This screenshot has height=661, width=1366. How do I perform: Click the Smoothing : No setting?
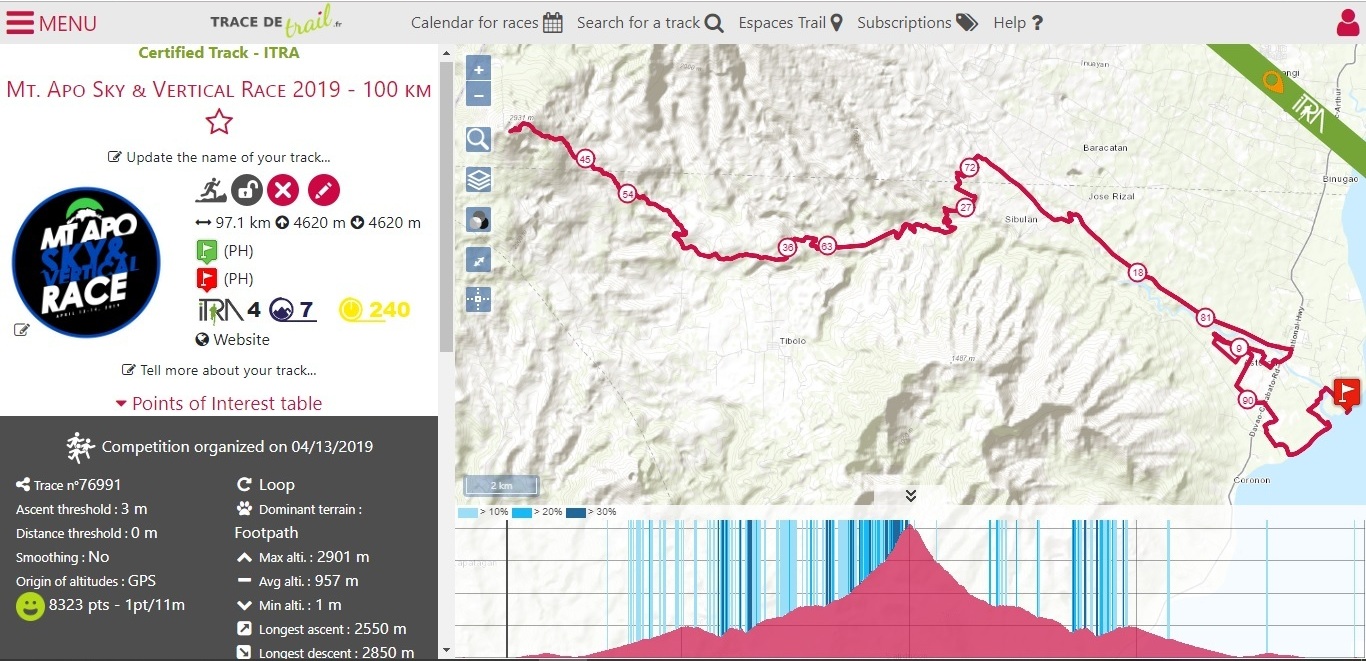coord(63,557)
